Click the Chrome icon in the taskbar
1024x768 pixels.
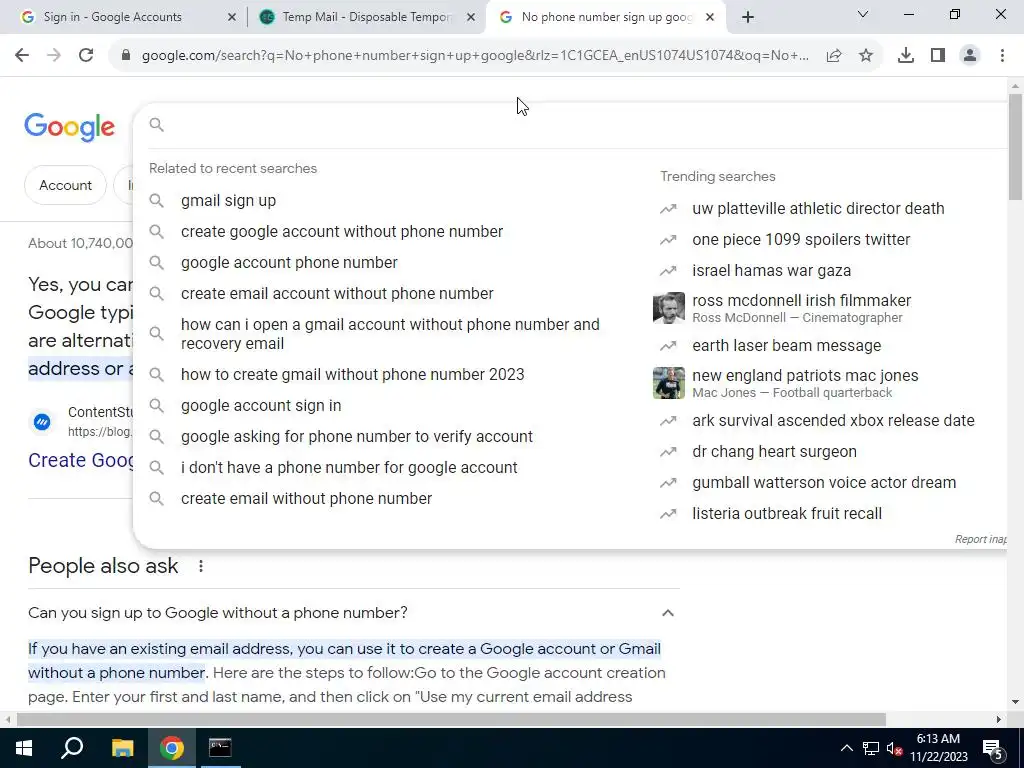[x=172, y=748]
